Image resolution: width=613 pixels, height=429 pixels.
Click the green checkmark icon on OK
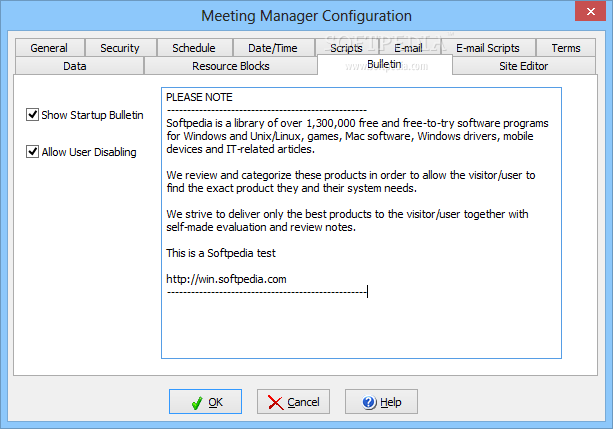[197, 402]
